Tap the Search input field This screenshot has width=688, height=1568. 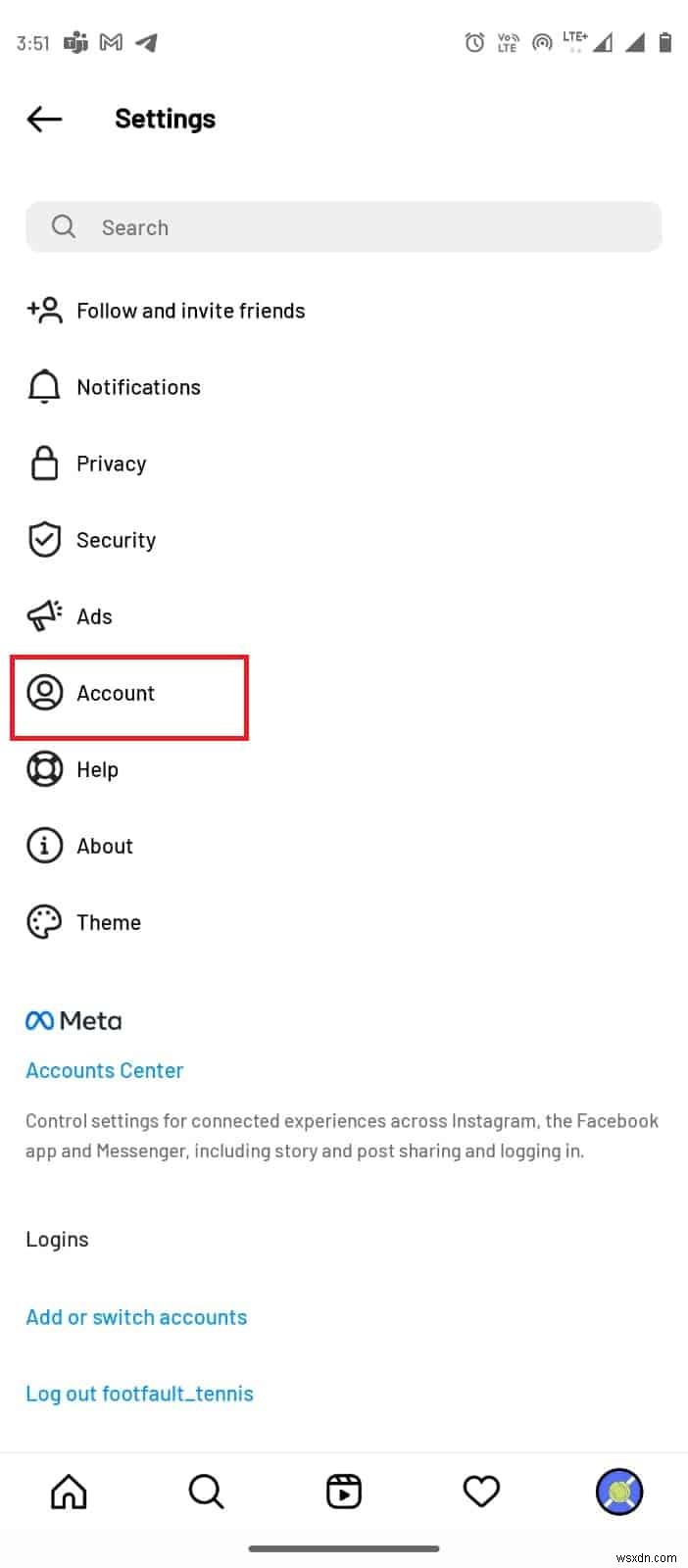[x=344, y=226]
